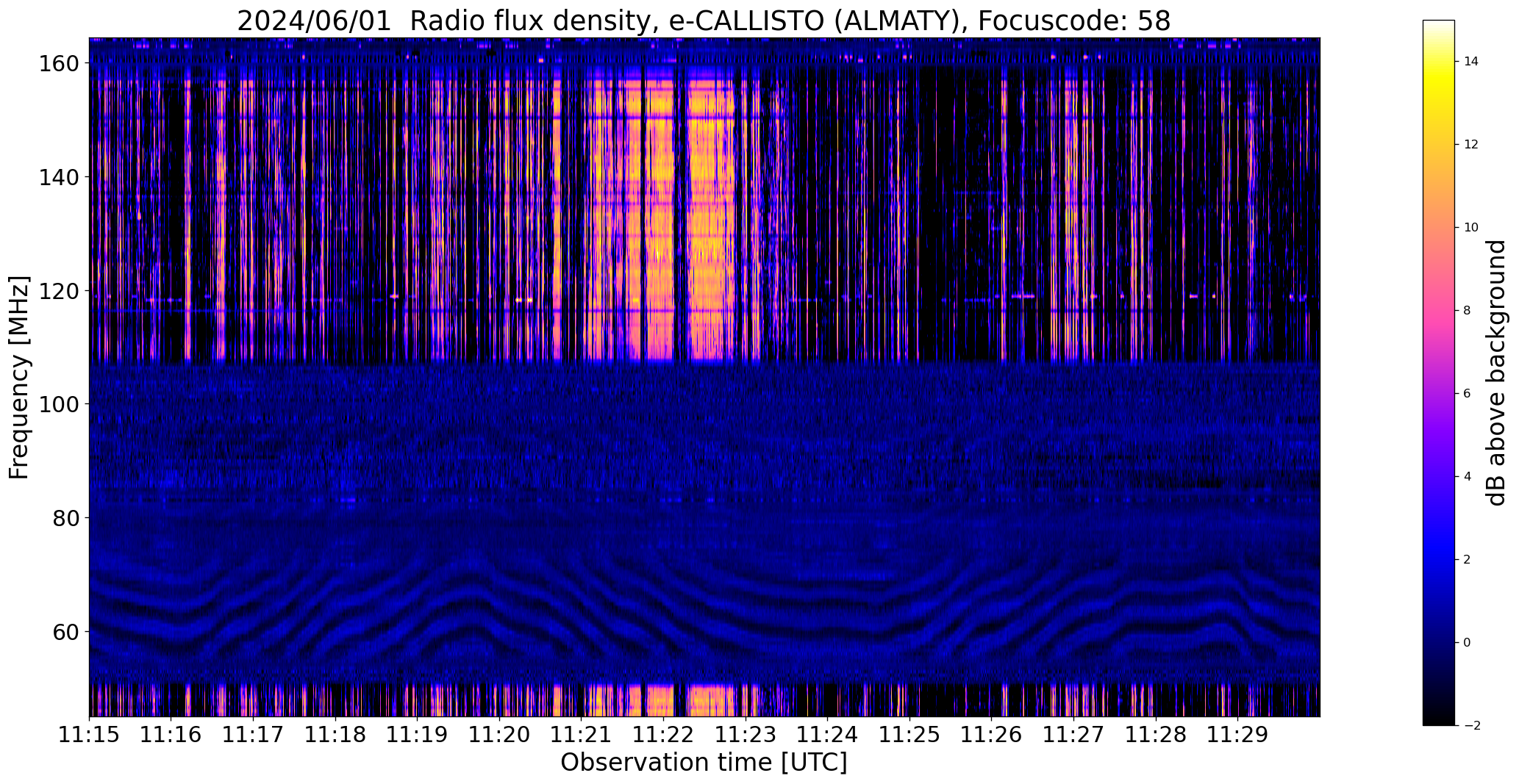Click the bright burst at 11:22:30 near 130 MHz
1519x784 pixels.
coord(711,234)
